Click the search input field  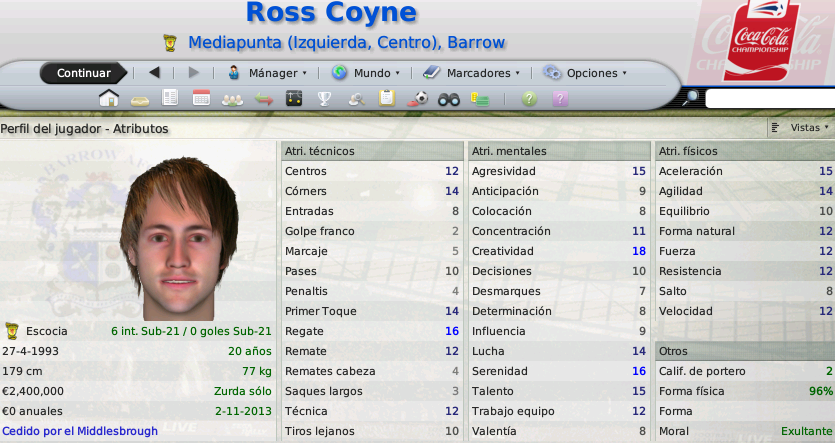(770, 99)
